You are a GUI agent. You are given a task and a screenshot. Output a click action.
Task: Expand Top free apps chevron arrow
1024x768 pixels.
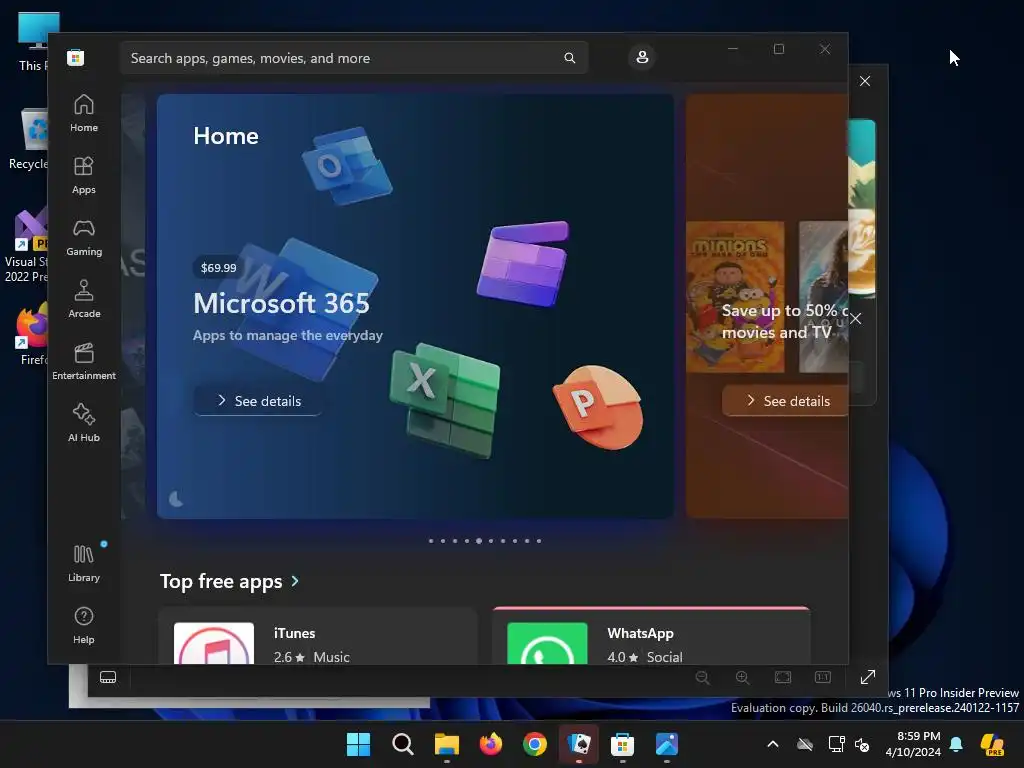coord(295,581)
